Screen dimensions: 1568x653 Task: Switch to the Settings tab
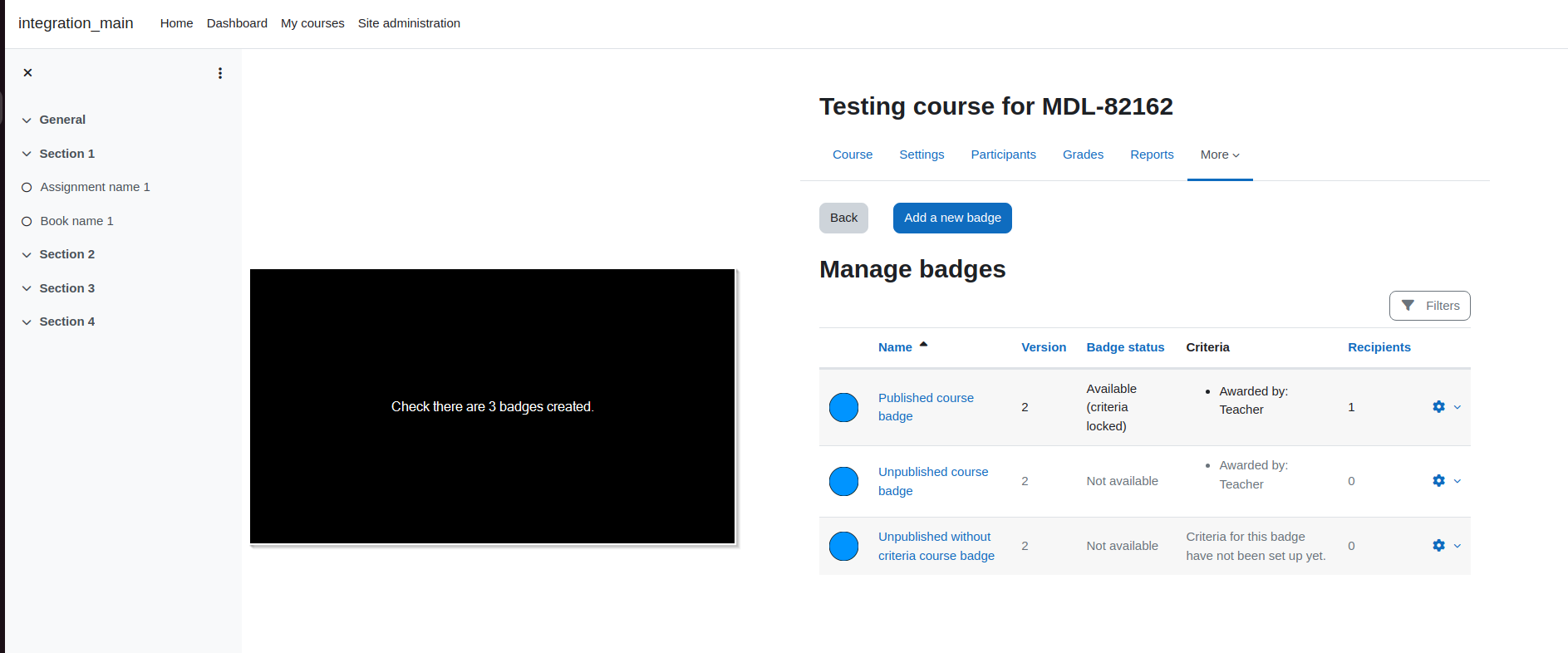(922, 155)
